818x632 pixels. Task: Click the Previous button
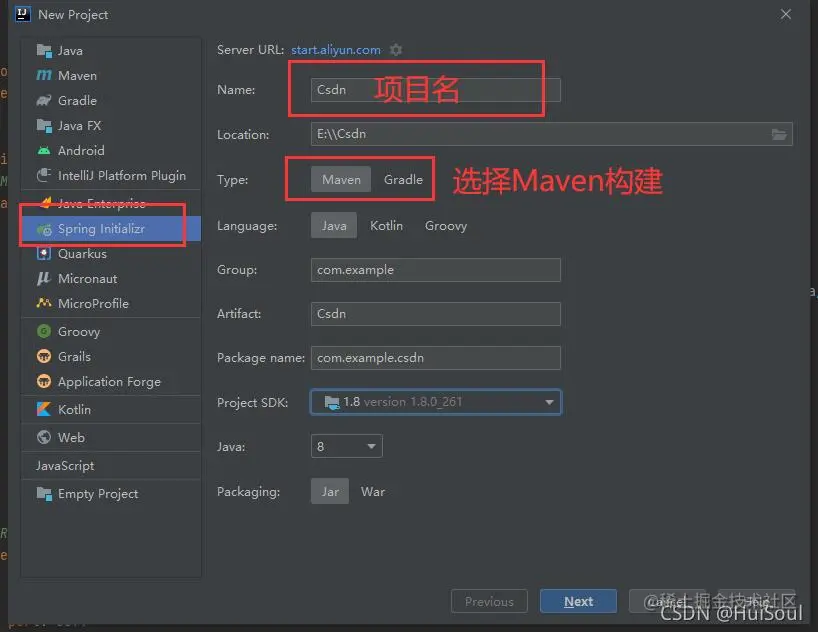[489, 601]
